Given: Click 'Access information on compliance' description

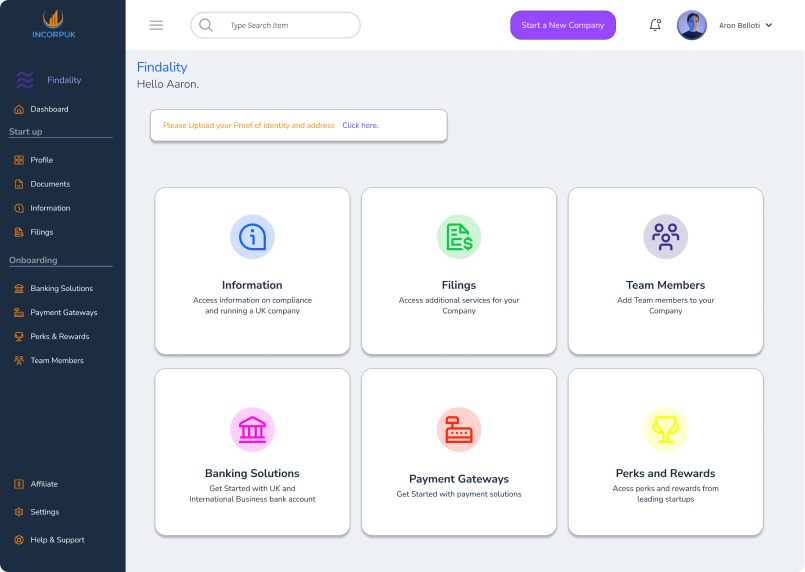Looking at the screenshot, I should [x=252, y=306].
